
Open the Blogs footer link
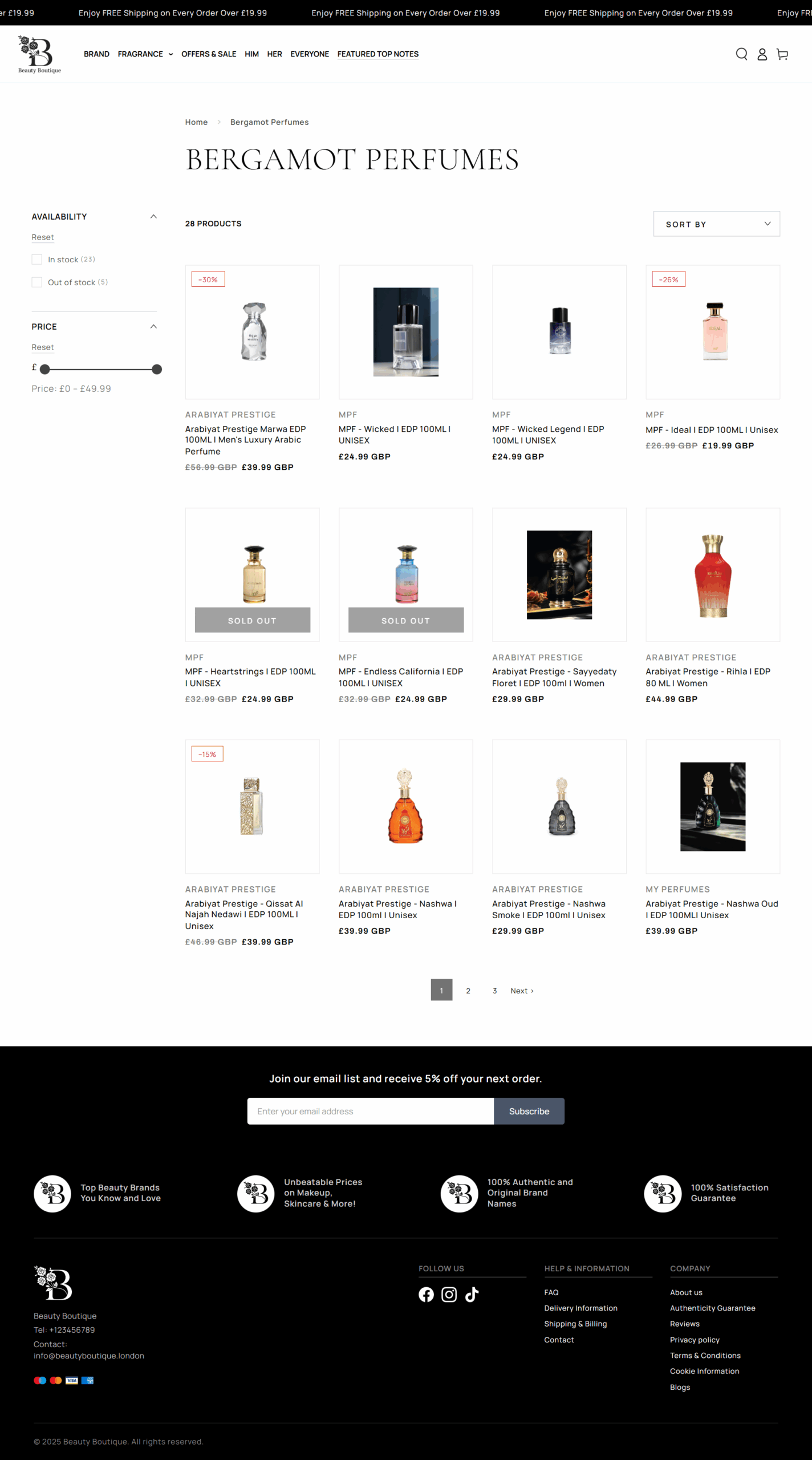pyautogui.click(x=680, y=1387)
